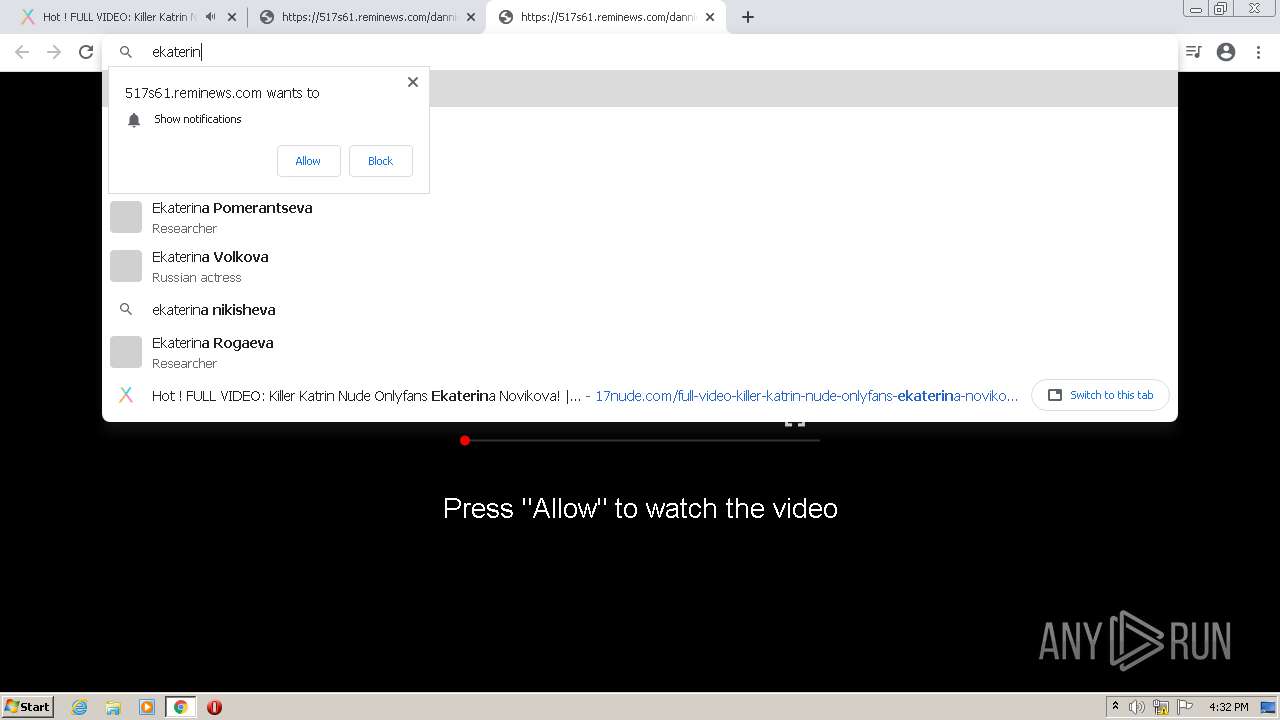Close the active third reminews.com tab
1280x720 pixels.
click(710, 17)
